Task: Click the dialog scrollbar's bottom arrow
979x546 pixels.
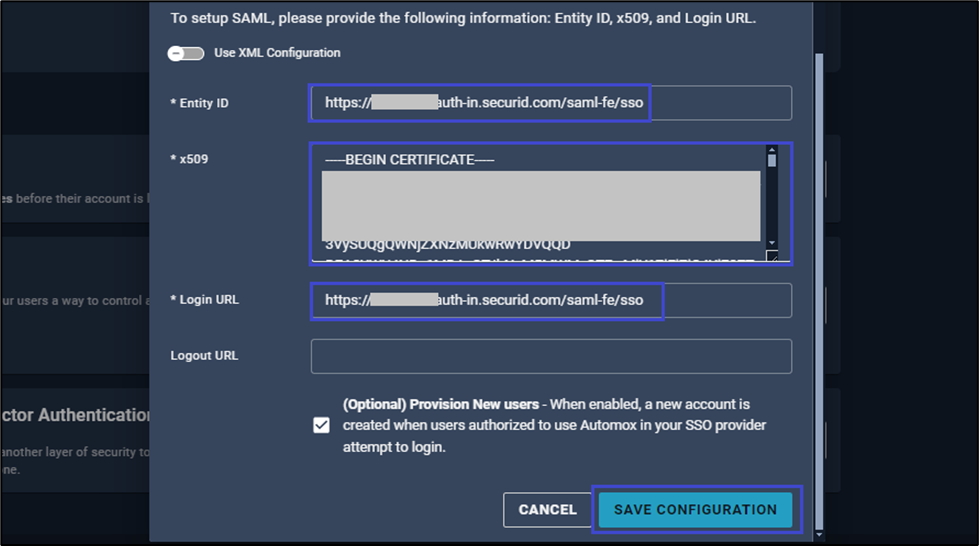Action: [820, 535]
